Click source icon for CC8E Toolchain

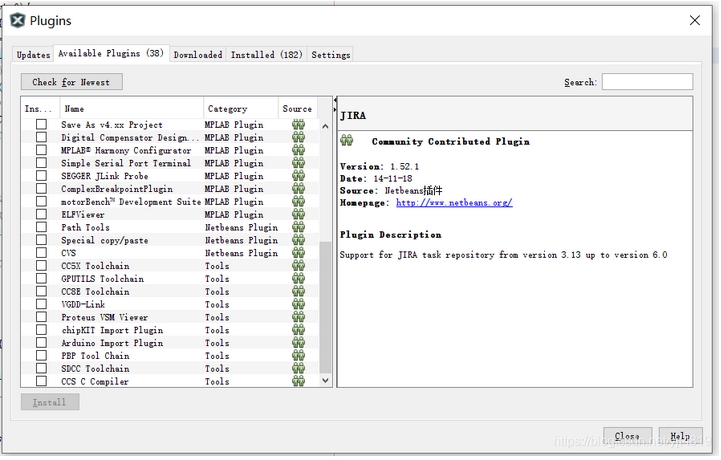pos(298,292)
